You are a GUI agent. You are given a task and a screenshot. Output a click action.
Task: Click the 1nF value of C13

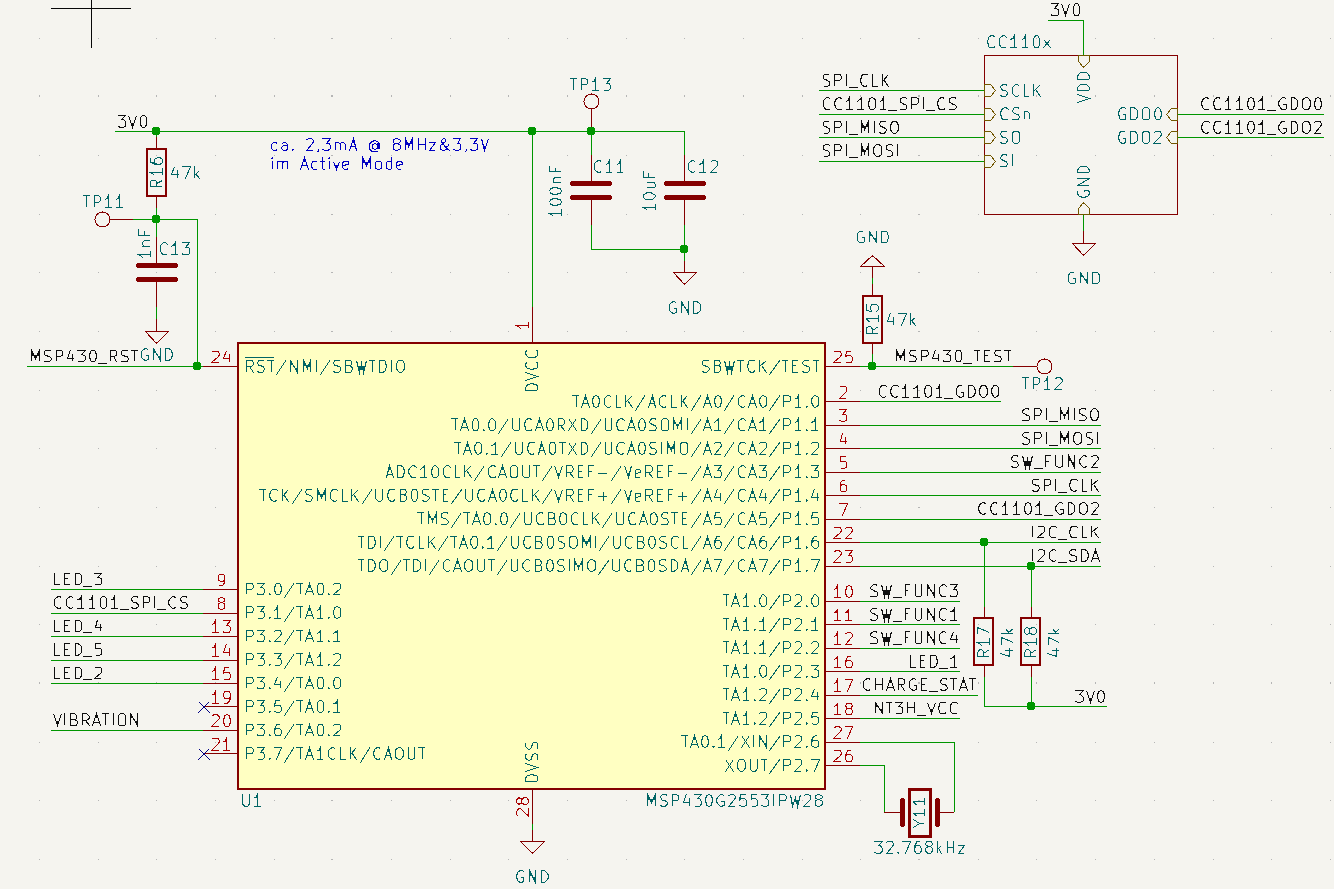point(144,243)
